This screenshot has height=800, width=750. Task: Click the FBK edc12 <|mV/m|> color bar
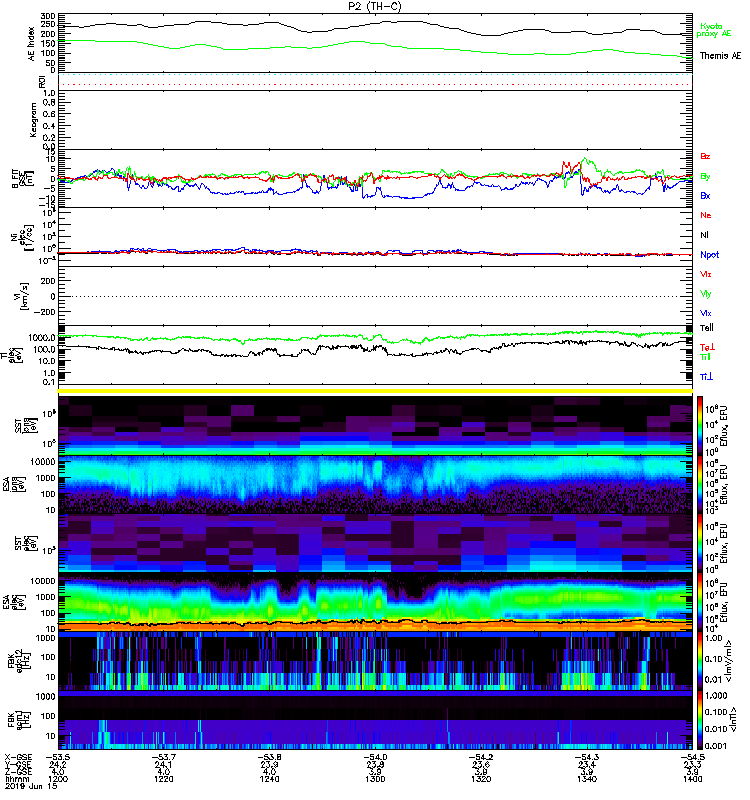[700, 661]
